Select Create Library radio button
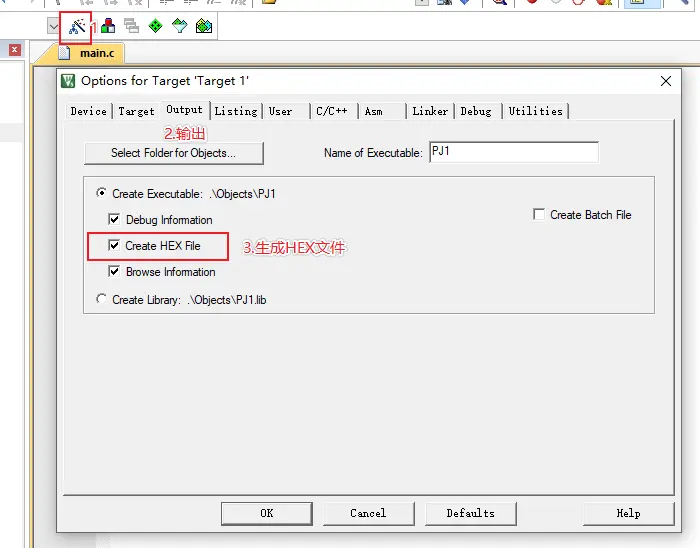This screenshot has height=548, width=700. pos(101,299)
